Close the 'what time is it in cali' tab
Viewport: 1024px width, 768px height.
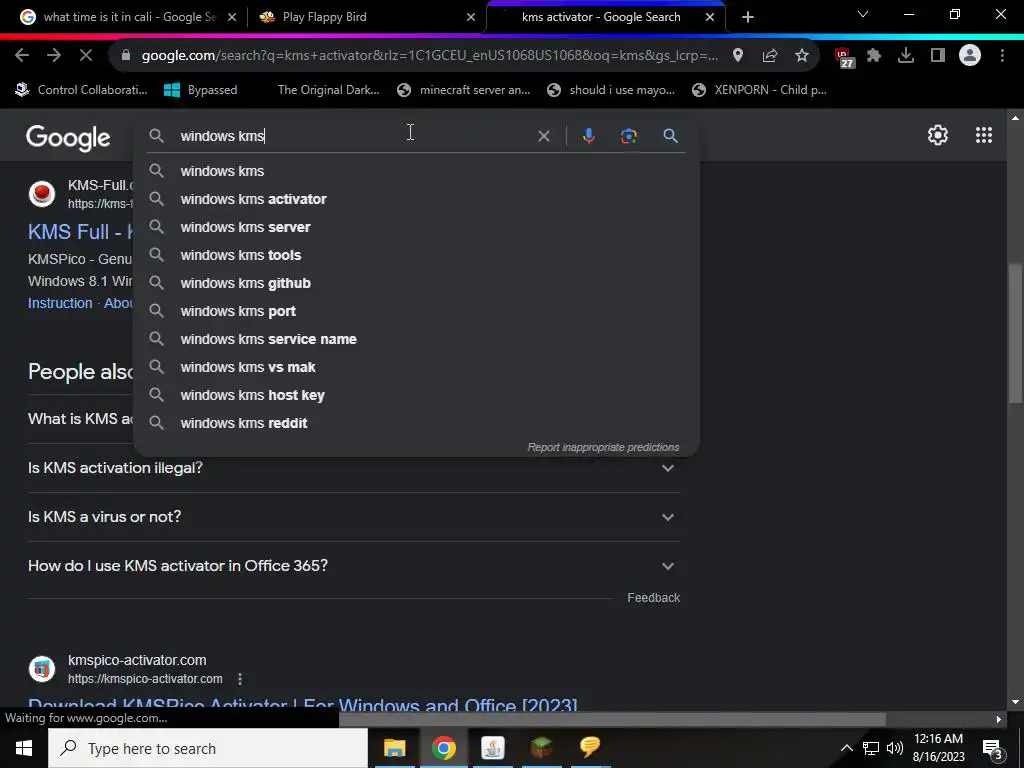(232, 17)
